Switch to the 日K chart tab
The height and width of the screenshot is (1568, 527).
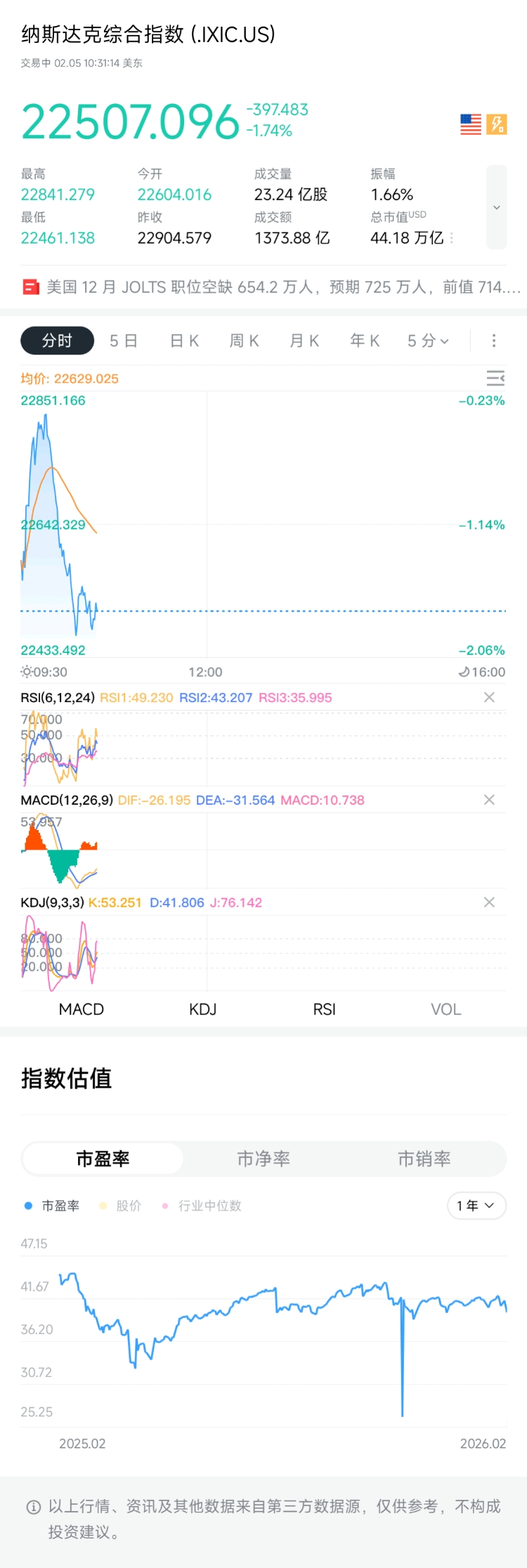click(185, 341)
